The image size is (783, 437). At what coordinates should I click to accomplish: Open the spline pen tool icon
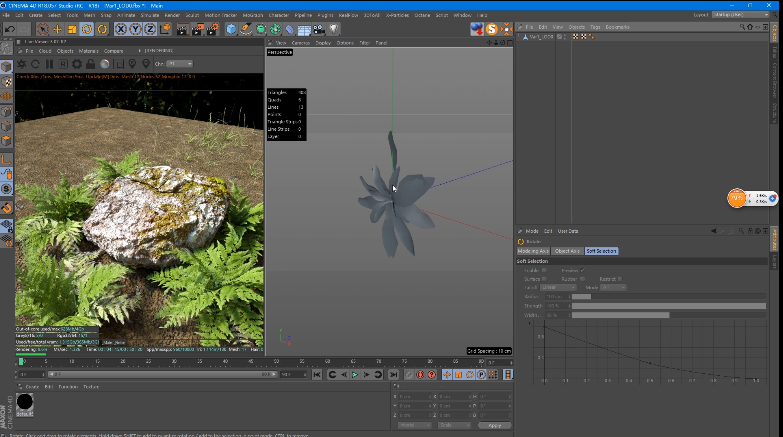(x=246, y=29)
